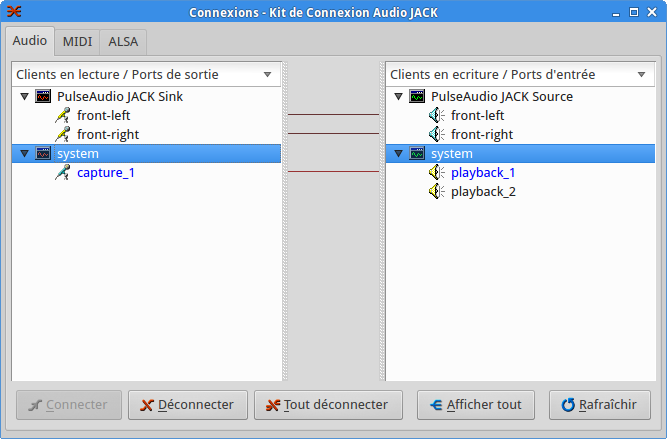Switch to the ALSA tab

point(125,42)
